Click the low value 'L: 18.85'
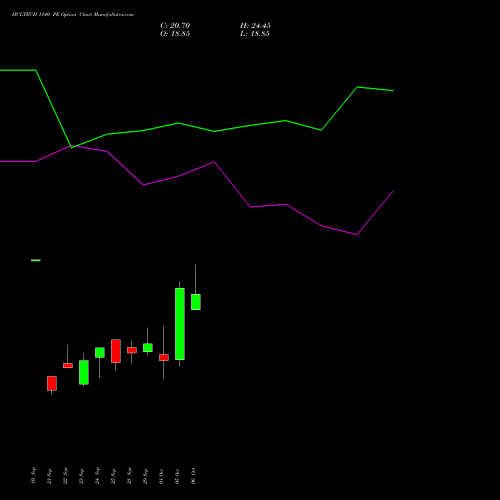Viewport: 500px width, 500px height. pyautogui.click(x=255, y=34)
